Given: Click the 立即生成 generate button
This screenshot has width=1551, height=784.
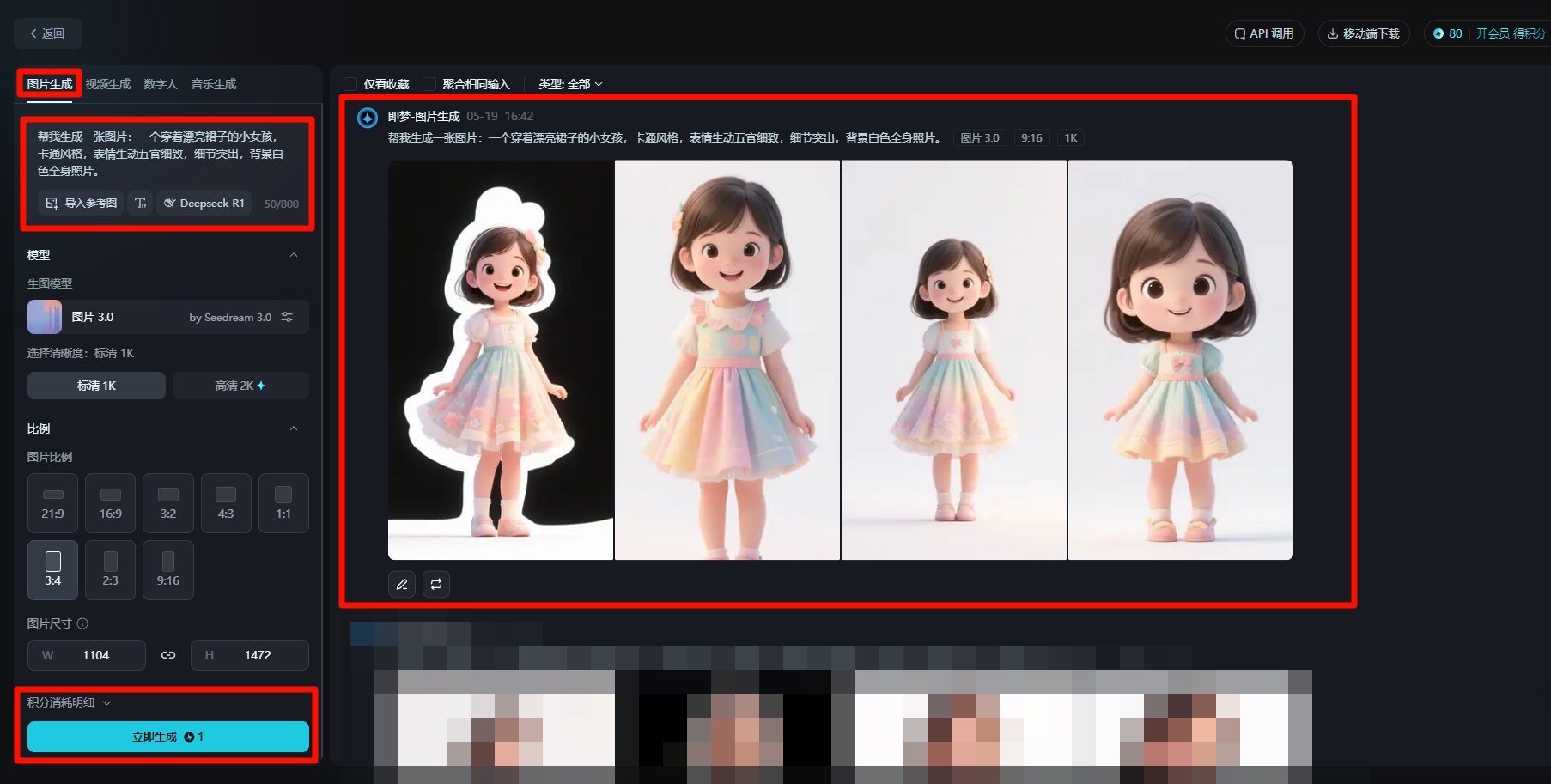Looking at the screenshot, I should pos(167,736).
